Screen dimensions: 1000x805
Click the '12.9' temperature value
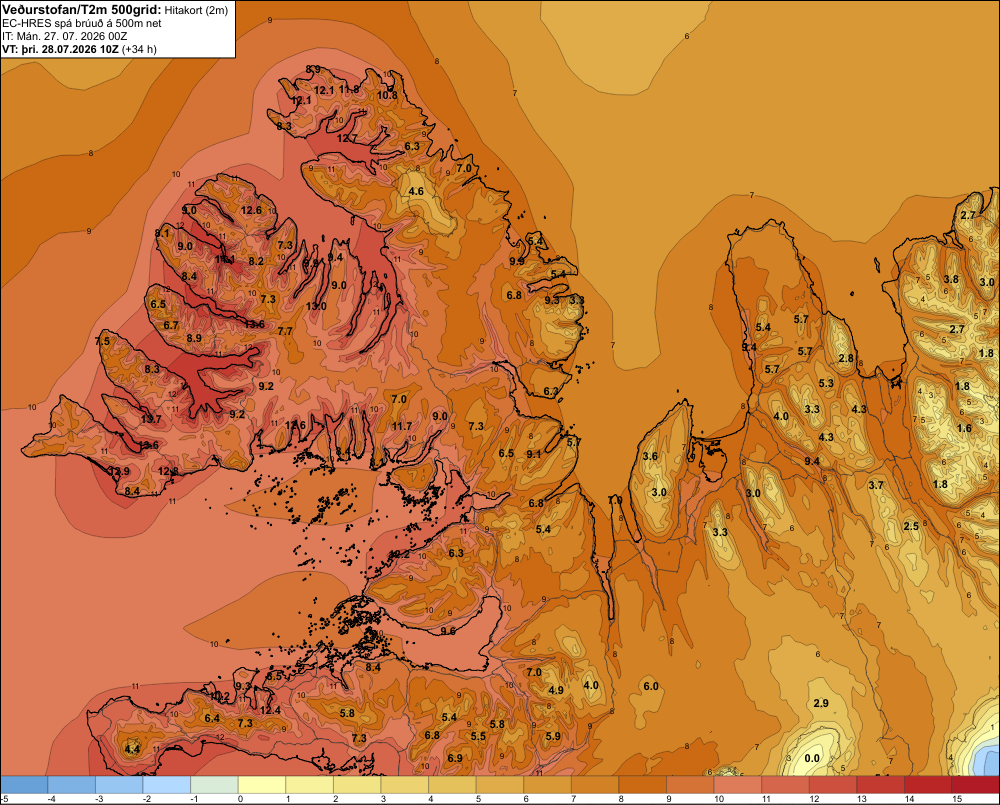pos(119,471)
